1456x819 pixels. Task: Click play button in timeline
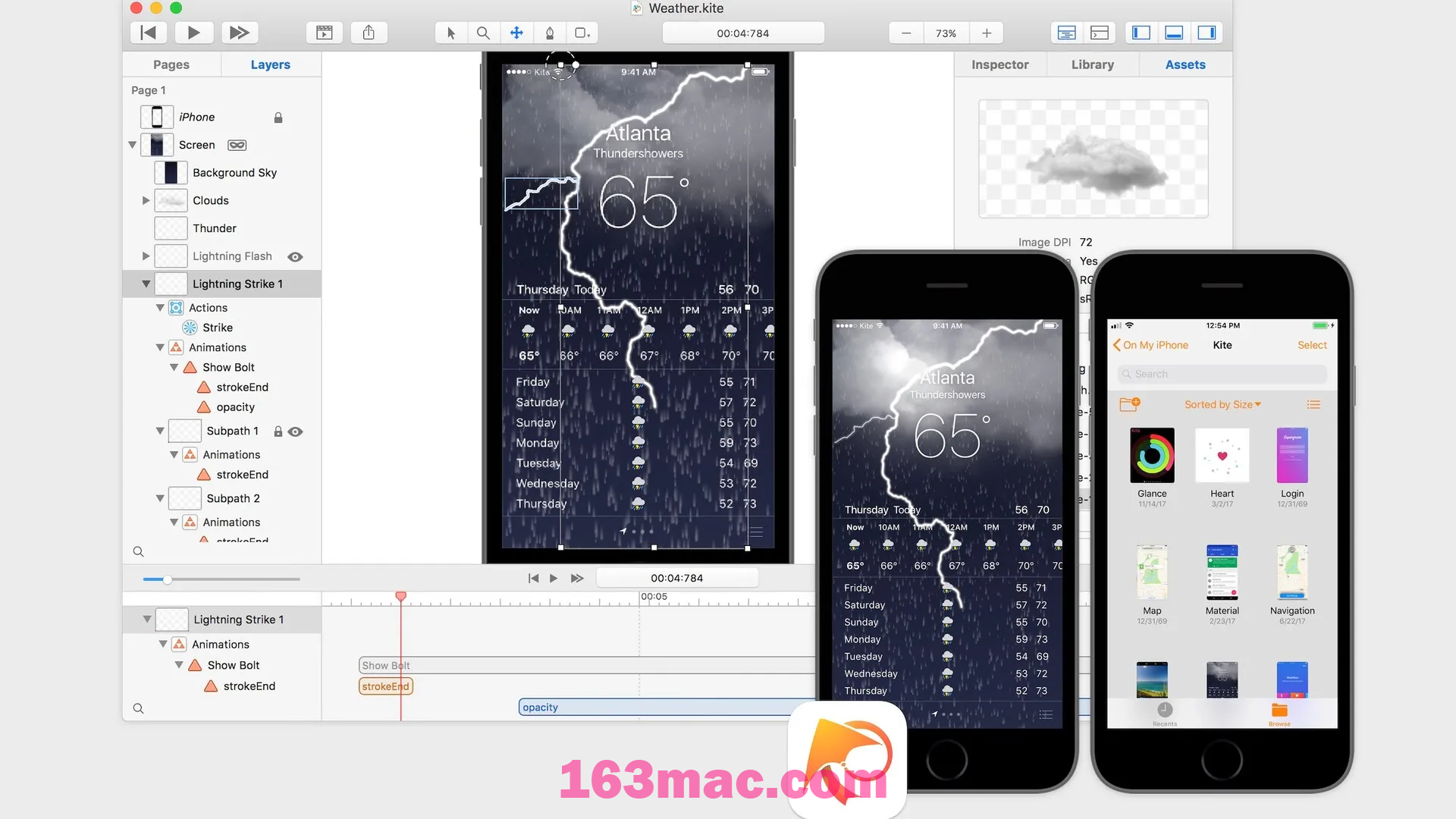555,578
